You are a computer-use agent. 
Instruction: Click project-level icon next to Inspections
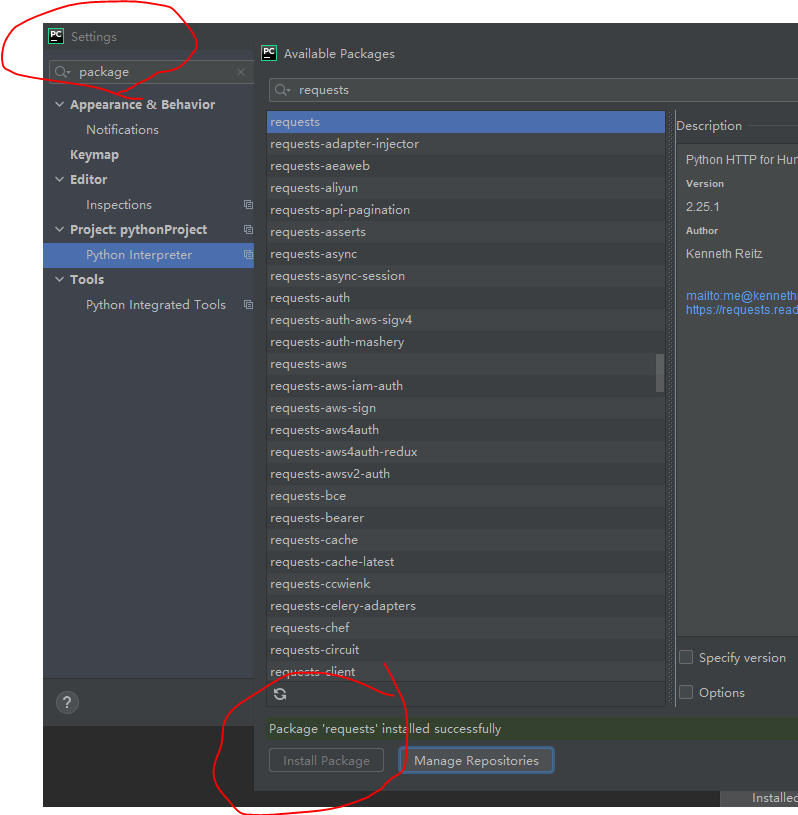click(x=248, y=205)
